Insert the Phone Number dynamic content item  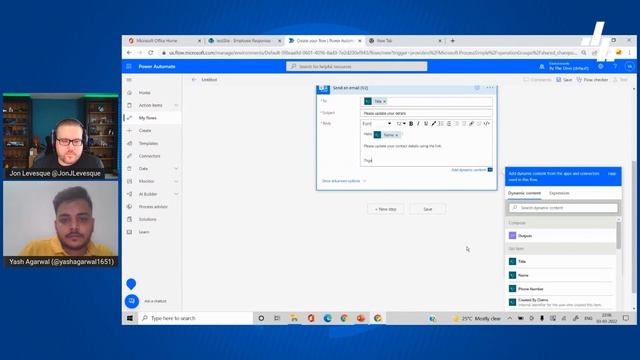coord(560,289)
